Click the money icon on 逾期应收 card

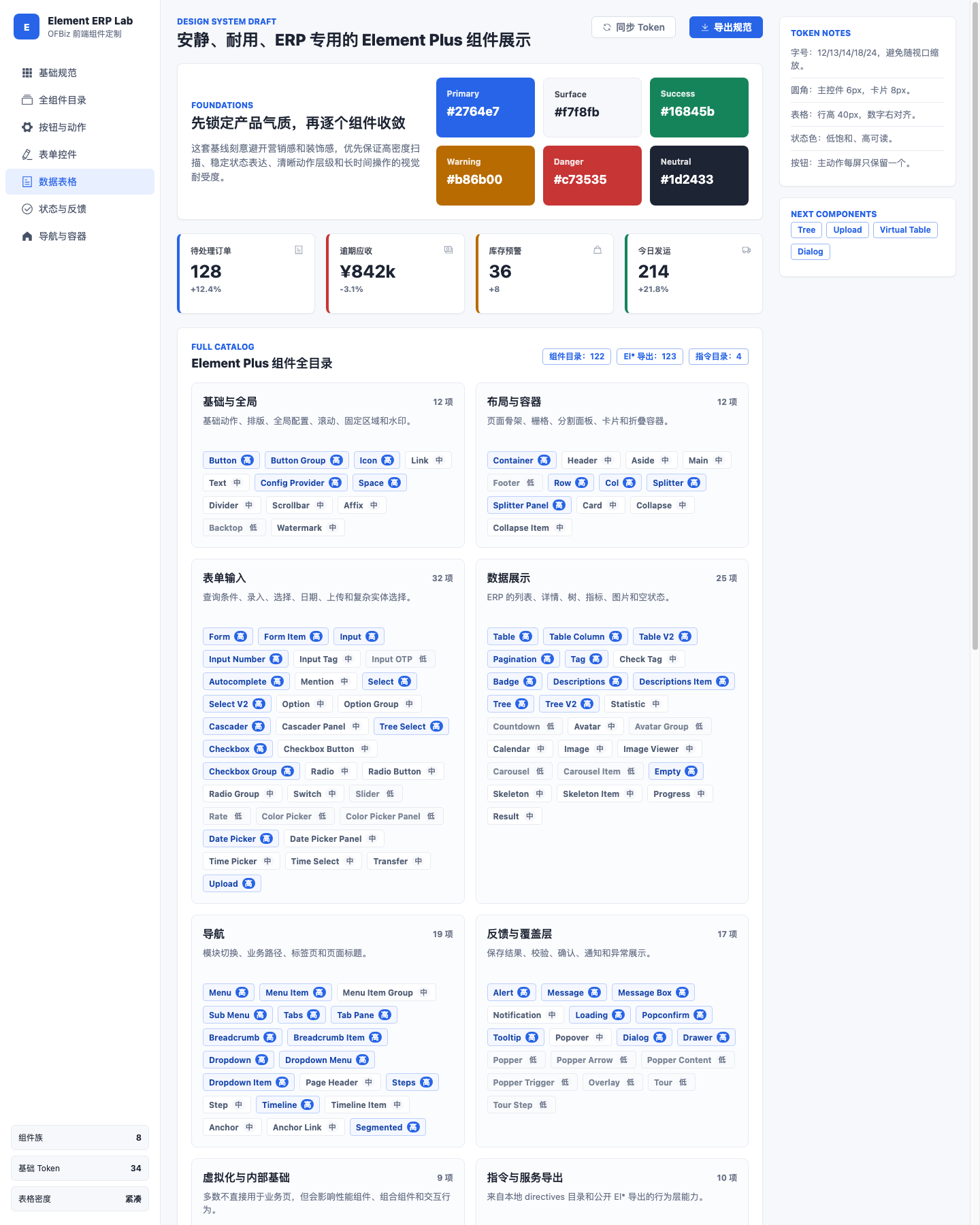448,250
